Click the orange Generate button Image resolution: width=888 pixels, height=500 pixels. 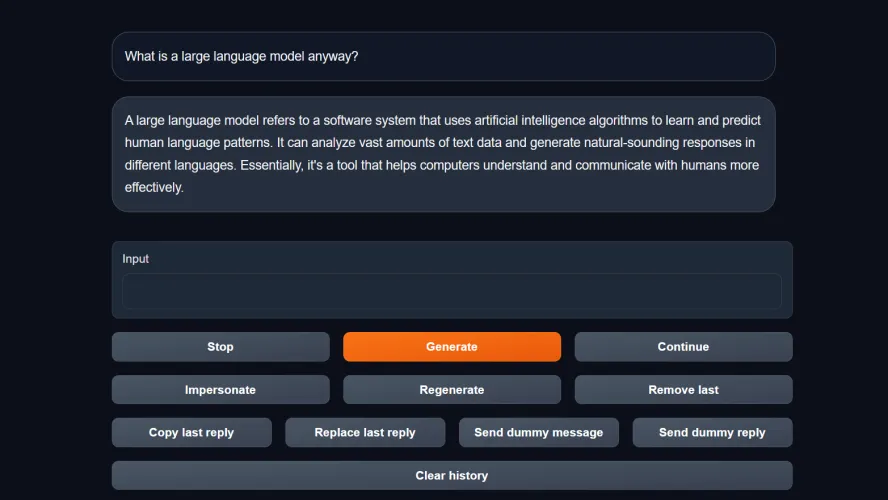[451, 347]
